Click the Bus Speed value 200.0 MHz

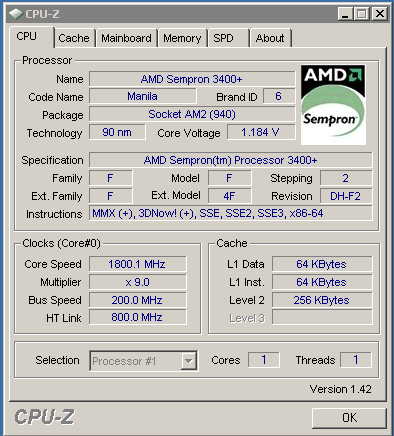point(138,300)
